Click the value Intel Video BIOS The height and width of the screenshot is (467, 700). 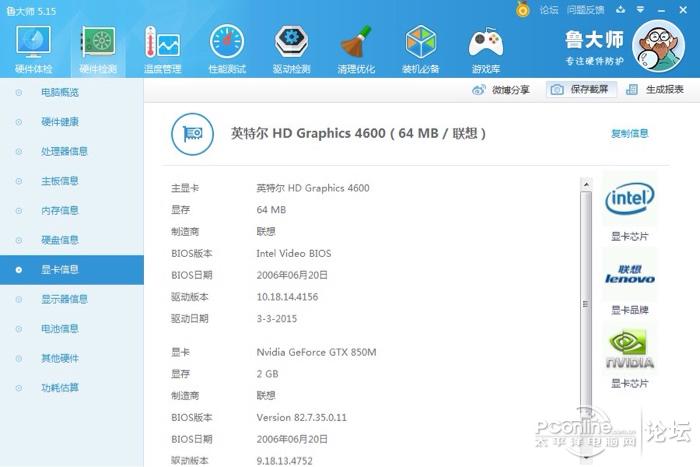coord(294,254)
